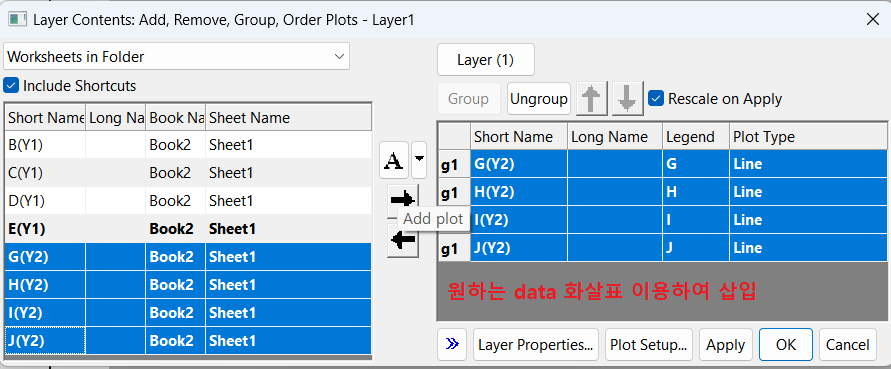
Task: Click the Ungroup button
Action: (x=539, y=99)
